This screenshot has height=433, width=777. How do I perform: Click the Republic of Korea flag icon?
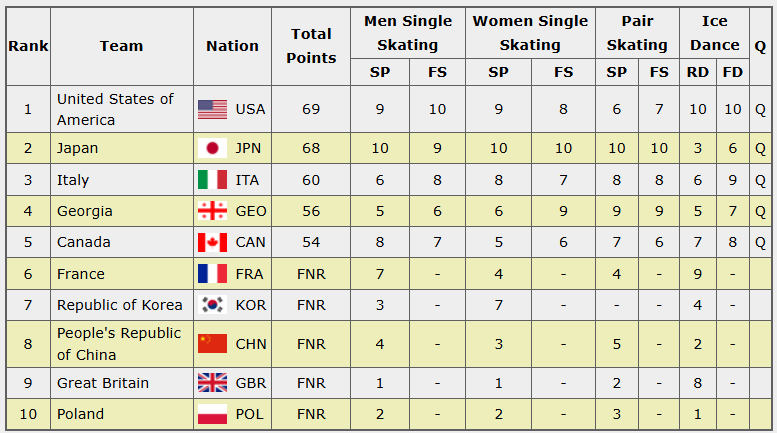point(212,305)
